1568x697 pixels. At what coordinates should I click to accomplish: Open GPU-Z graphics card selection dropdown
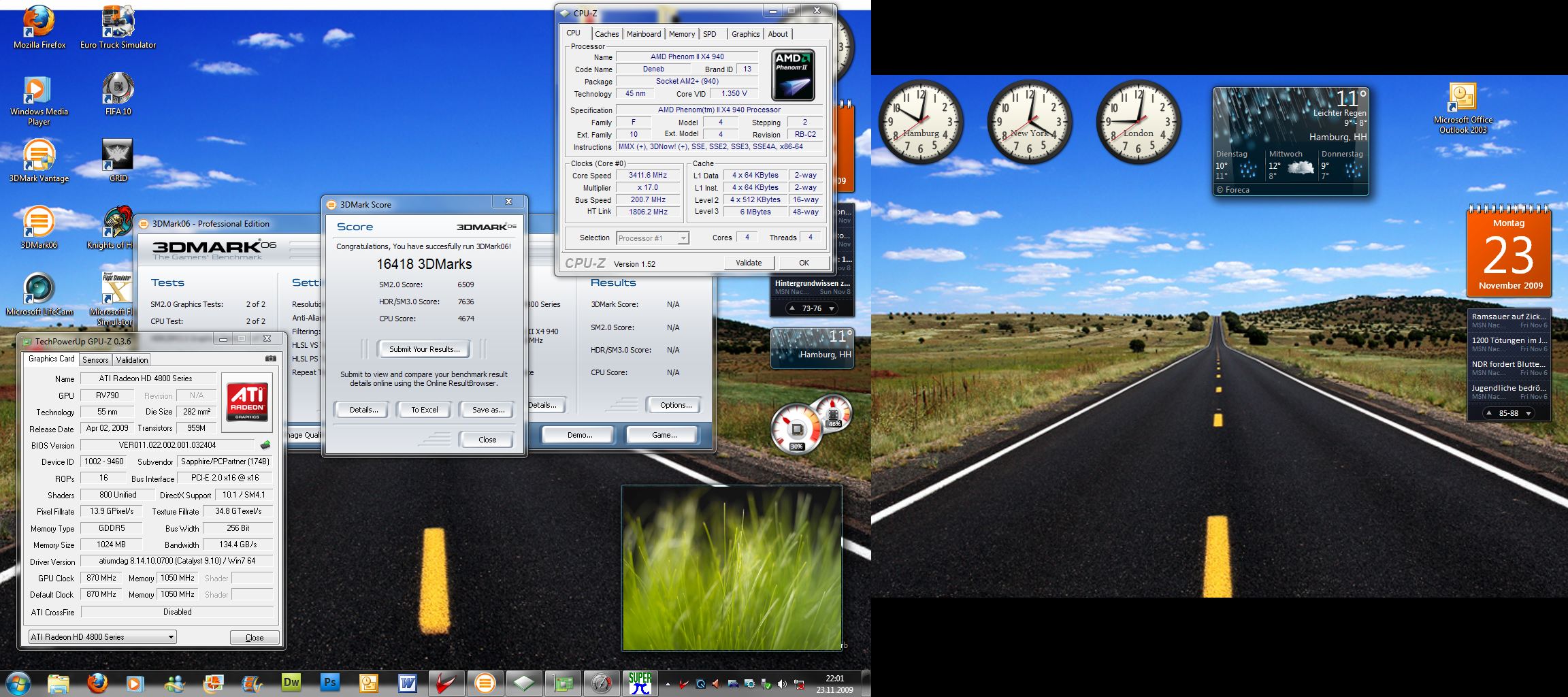click(x=103, y=637)
